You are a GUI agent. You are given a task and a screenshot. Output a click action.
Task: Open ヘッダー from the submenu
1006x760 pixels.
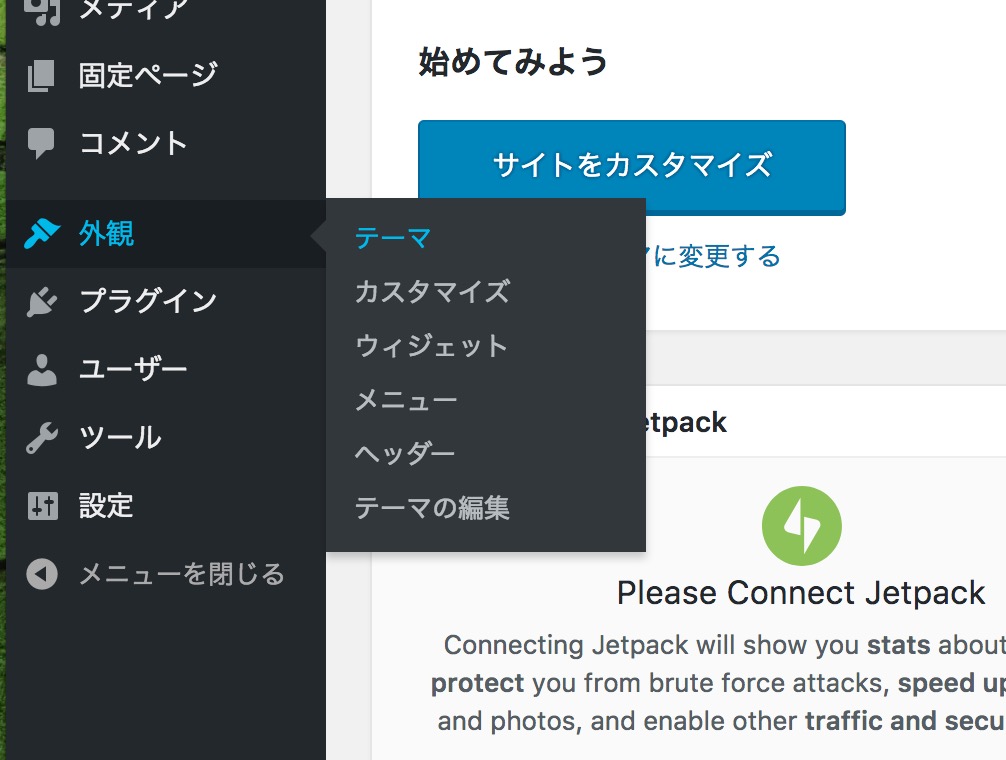coord(405,454)
